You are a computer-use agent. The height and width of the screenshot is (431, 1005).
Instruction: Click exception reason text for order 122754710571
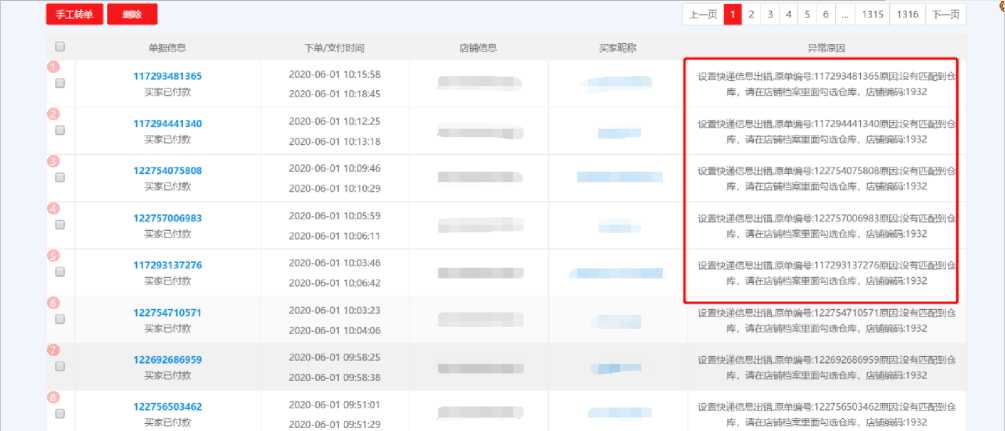(827, 321)
